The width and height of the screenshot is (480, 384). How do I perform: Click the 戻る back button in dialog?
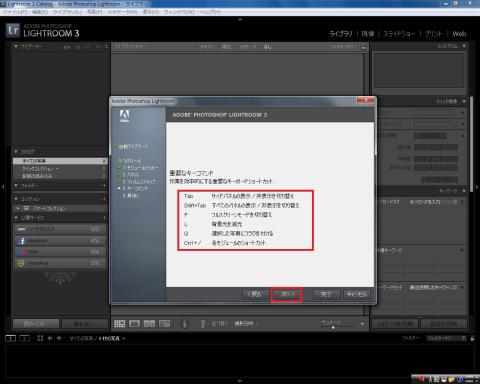(x=255, y=294)
